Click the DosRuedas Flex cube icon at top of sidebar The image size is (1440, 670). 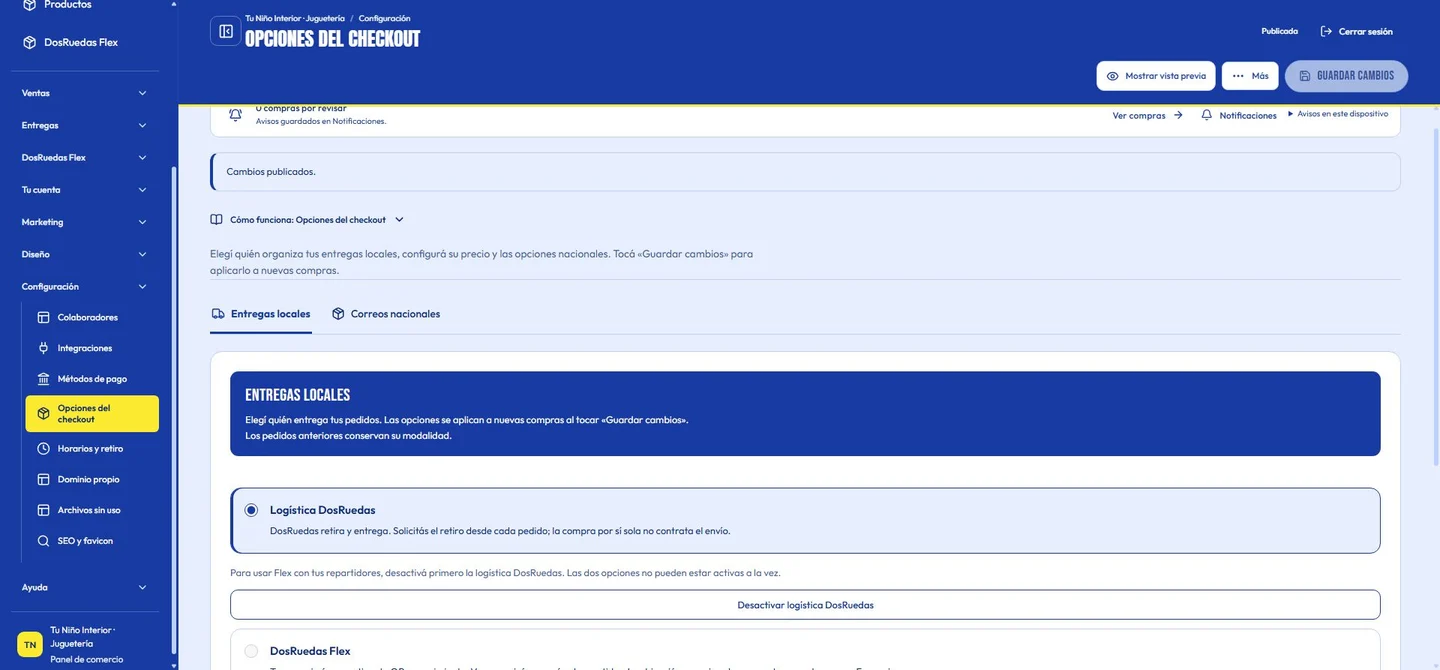click(30, 42)
